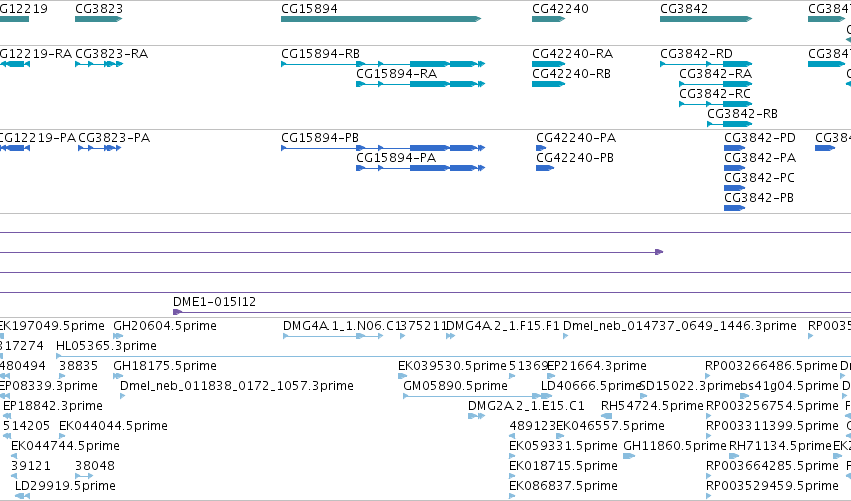This screenshot has height=501, width=851.
Task: Open EST EK086837.5prime
Action: click(563, 486)
